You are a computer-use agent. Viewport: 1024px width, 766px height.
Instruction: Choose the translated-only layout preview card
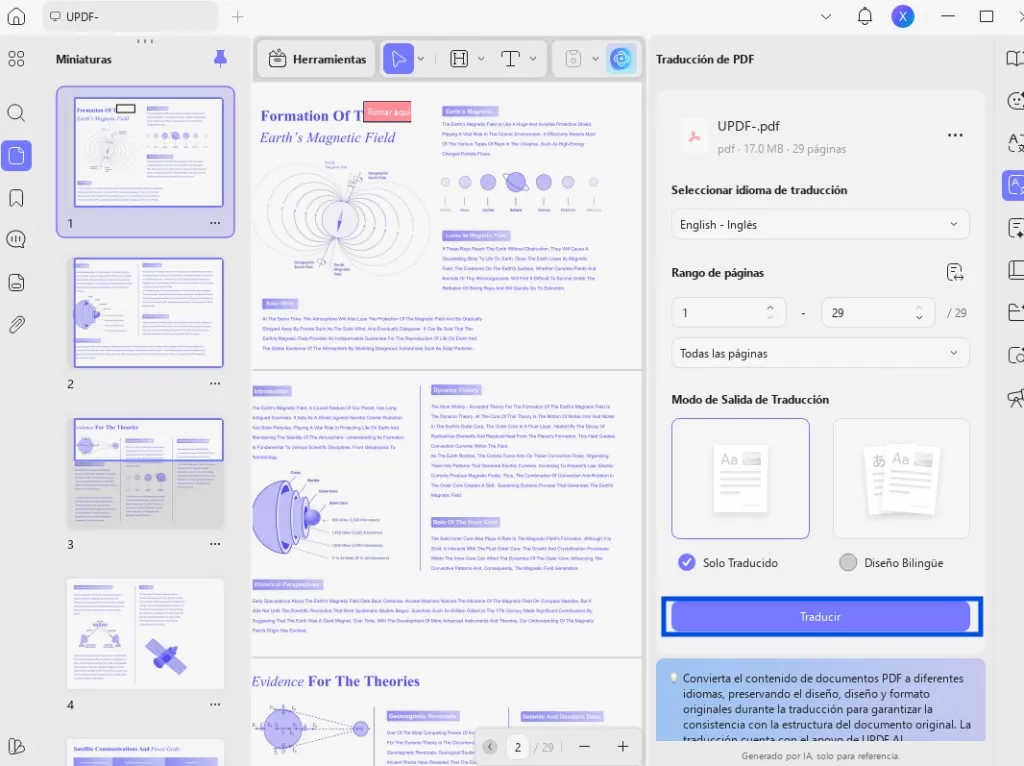(x=740, y=479)
